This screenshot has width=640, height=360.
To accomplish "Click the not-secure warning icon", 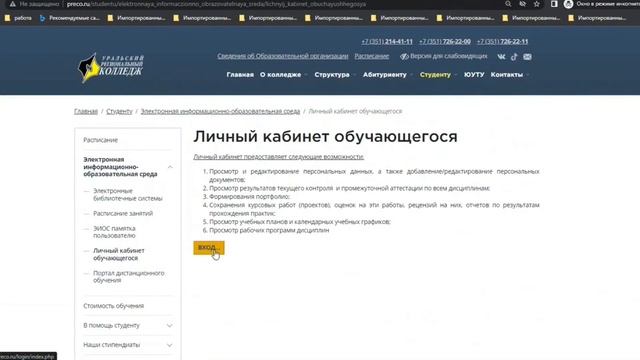I will (13, 4).
